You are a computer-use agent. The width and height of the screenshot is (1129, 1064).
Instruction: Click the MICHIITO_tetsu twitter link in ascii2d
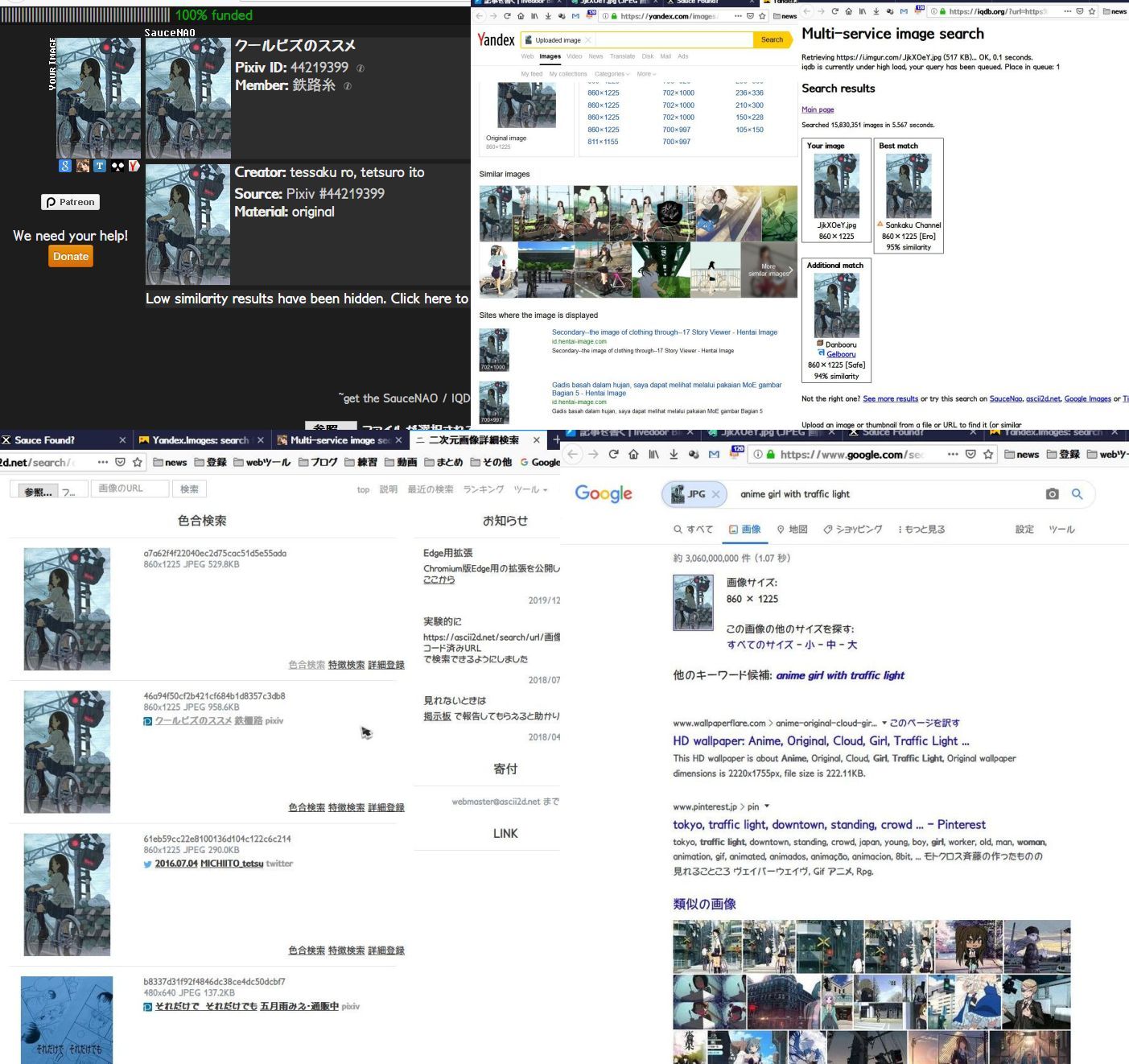point(232,864)
